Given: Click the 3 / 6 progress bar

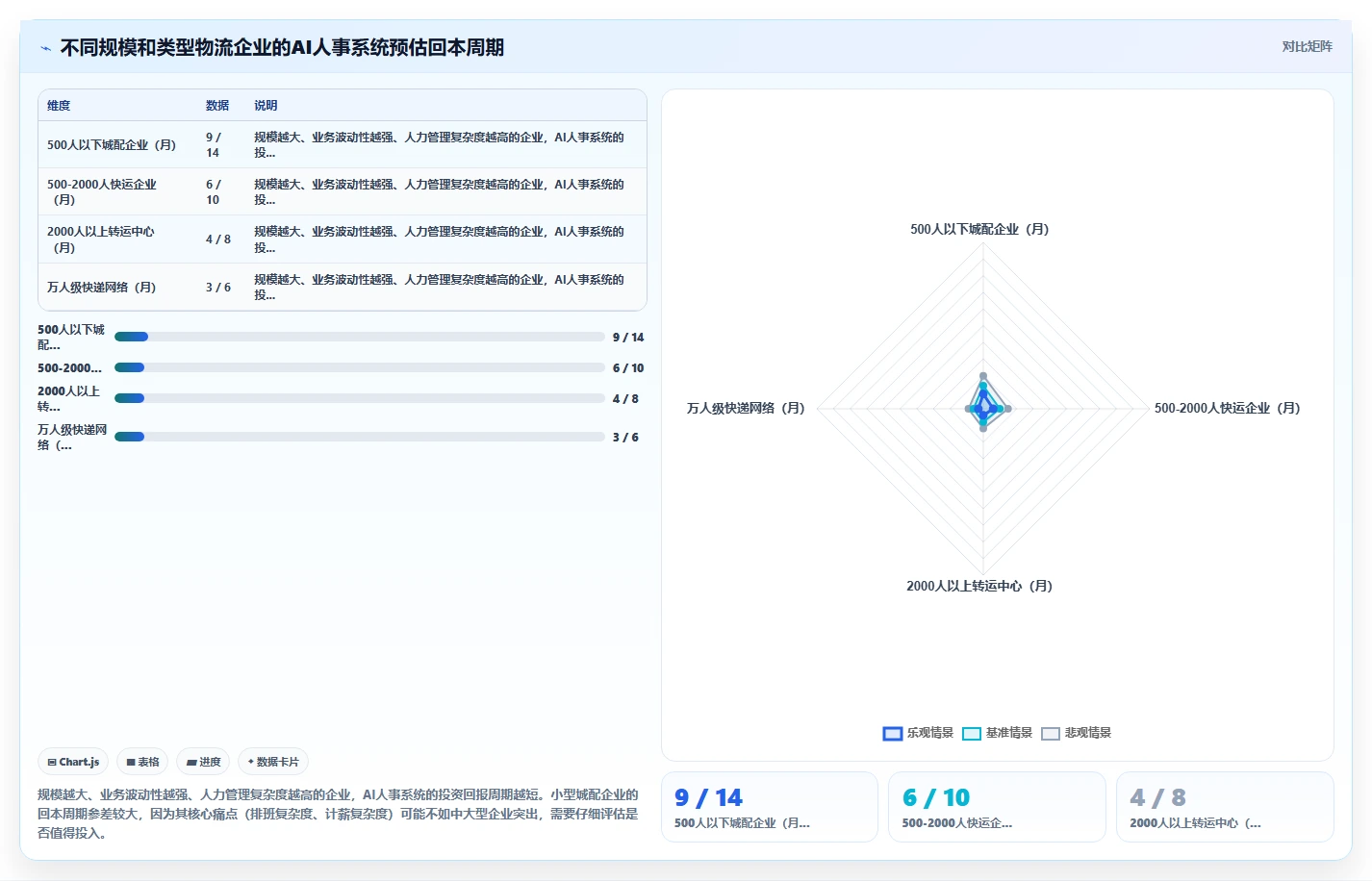Looking at the screenshot, I should coord(360,437).
